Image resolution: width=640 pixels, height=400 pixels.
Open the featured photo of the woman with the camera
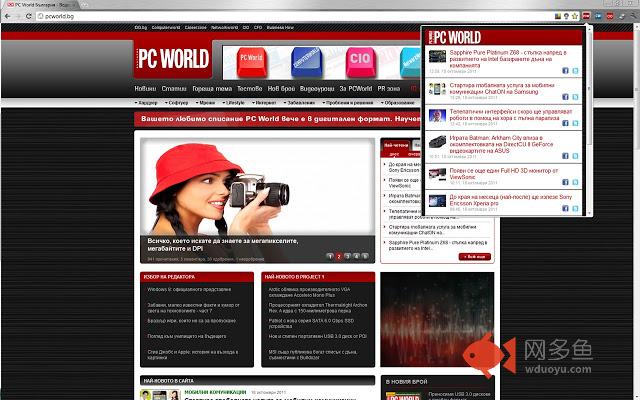(257, 187)
